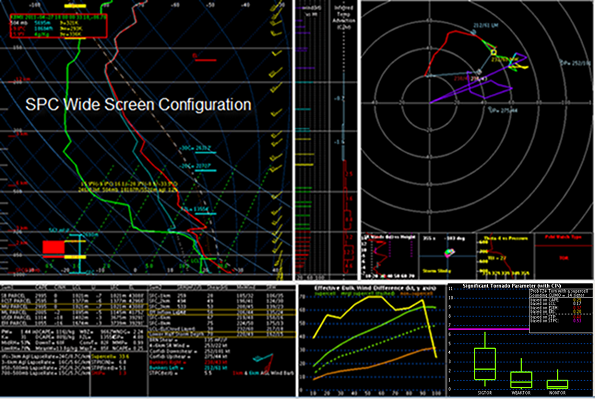
Task: Click the cyan Bunkers Left row
Action: point(189,368)
